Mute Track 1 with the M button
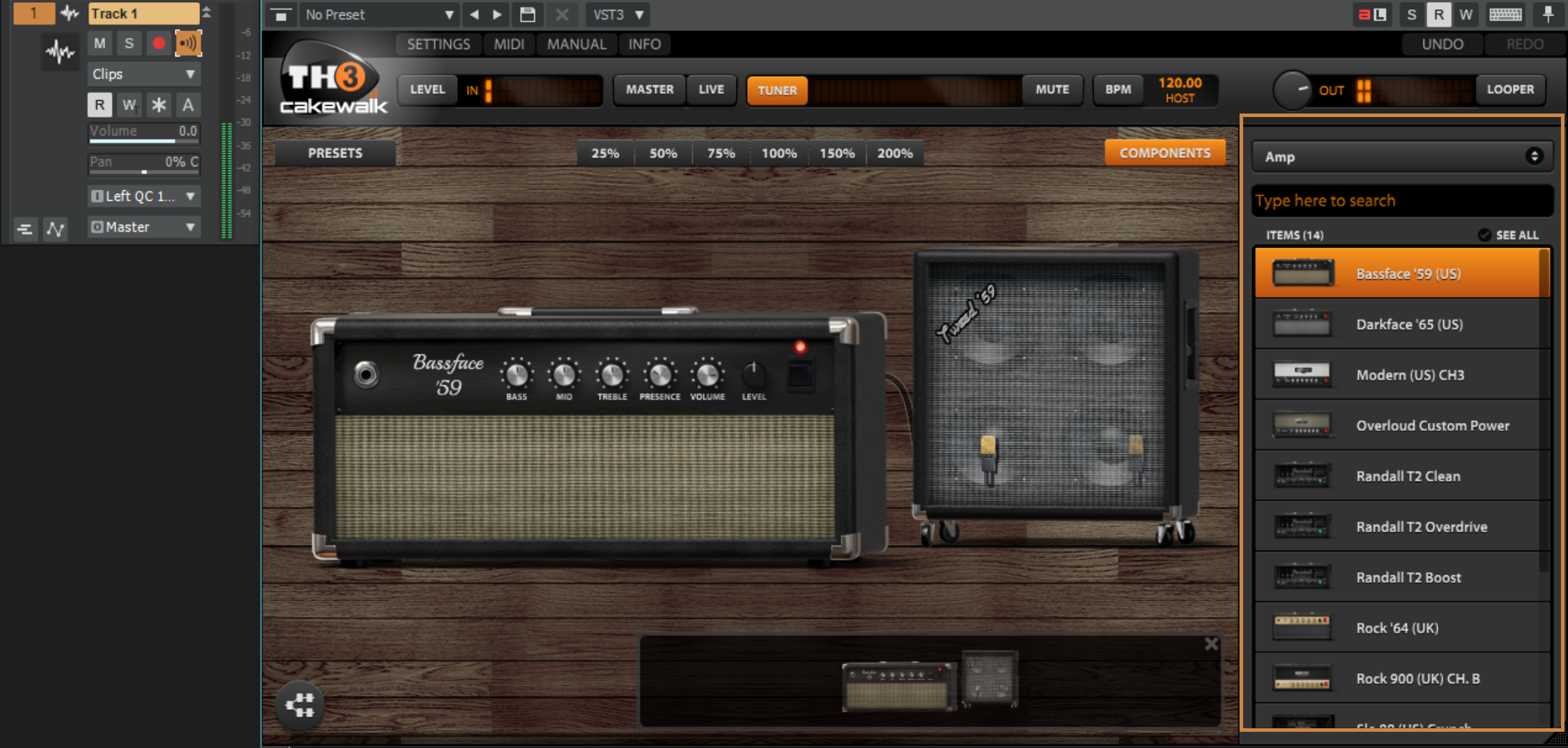1568x748 pixels. [x=100, y=44]
